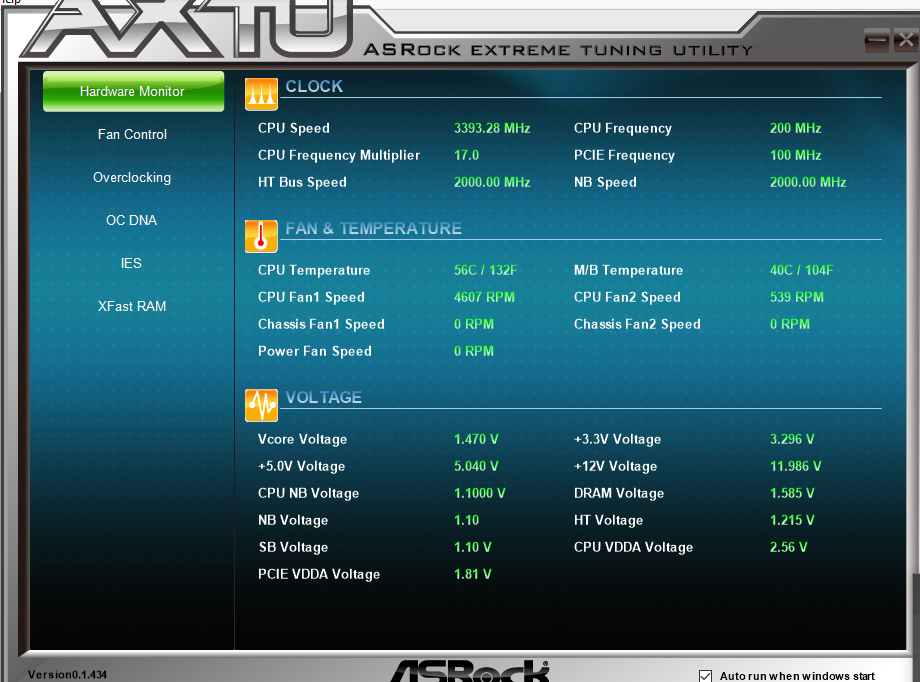Close the AXTU window
920x682 pixels.
906,40
